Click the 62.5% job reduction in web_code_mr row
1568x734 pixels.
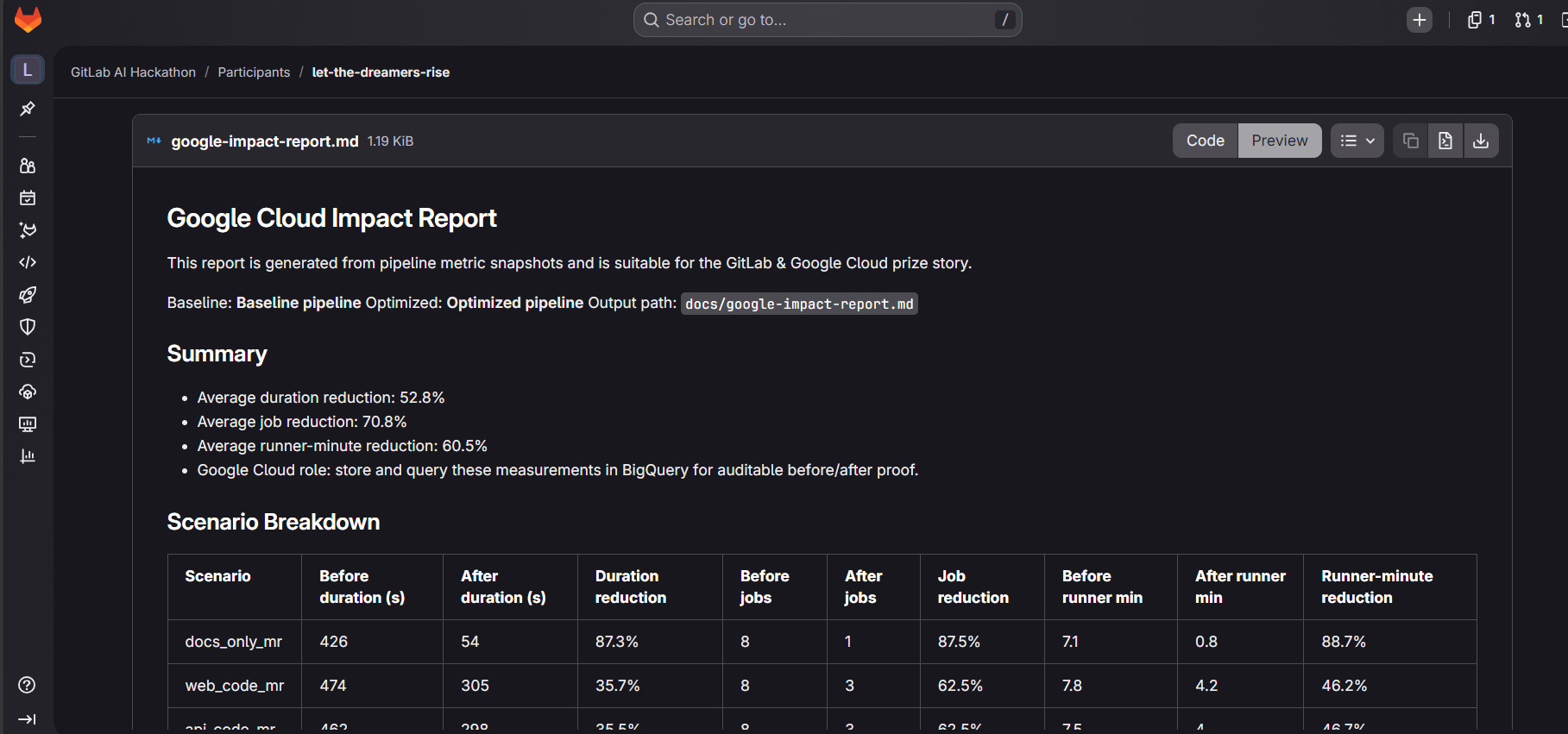pyautogui.click(x=982, y=686)
